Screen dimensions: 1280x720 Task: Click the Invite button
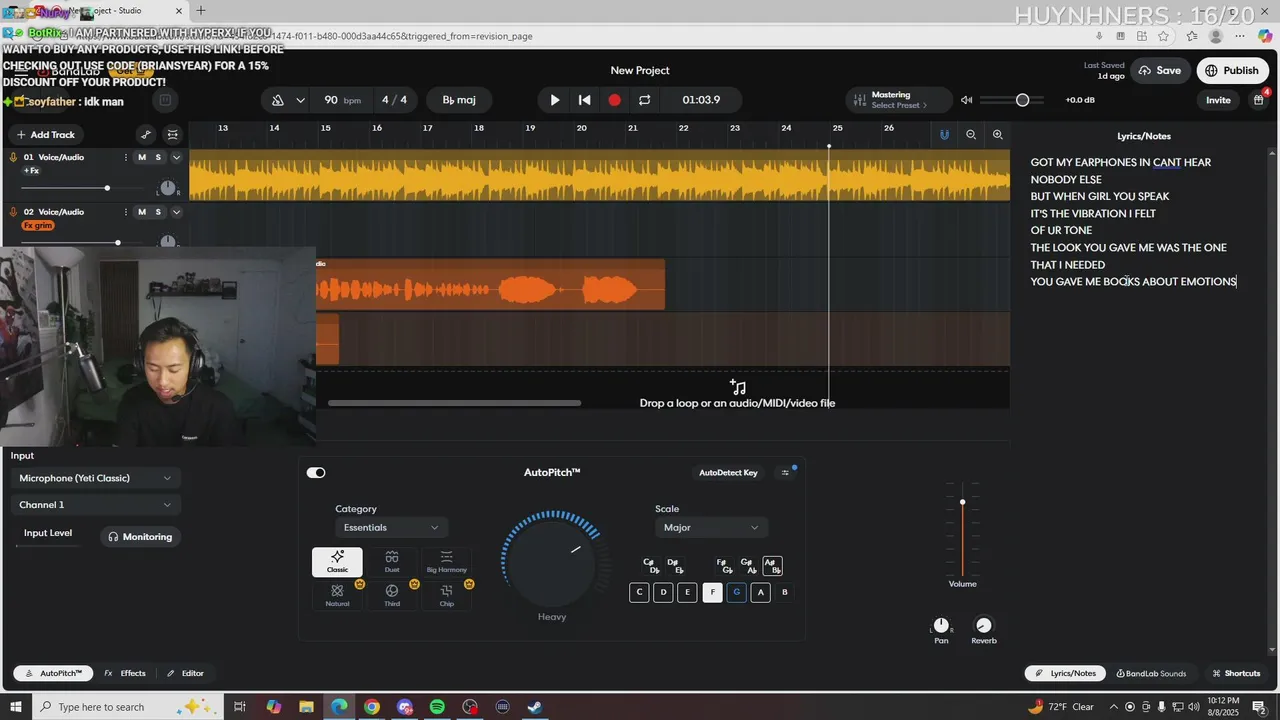pos(1218,100)
